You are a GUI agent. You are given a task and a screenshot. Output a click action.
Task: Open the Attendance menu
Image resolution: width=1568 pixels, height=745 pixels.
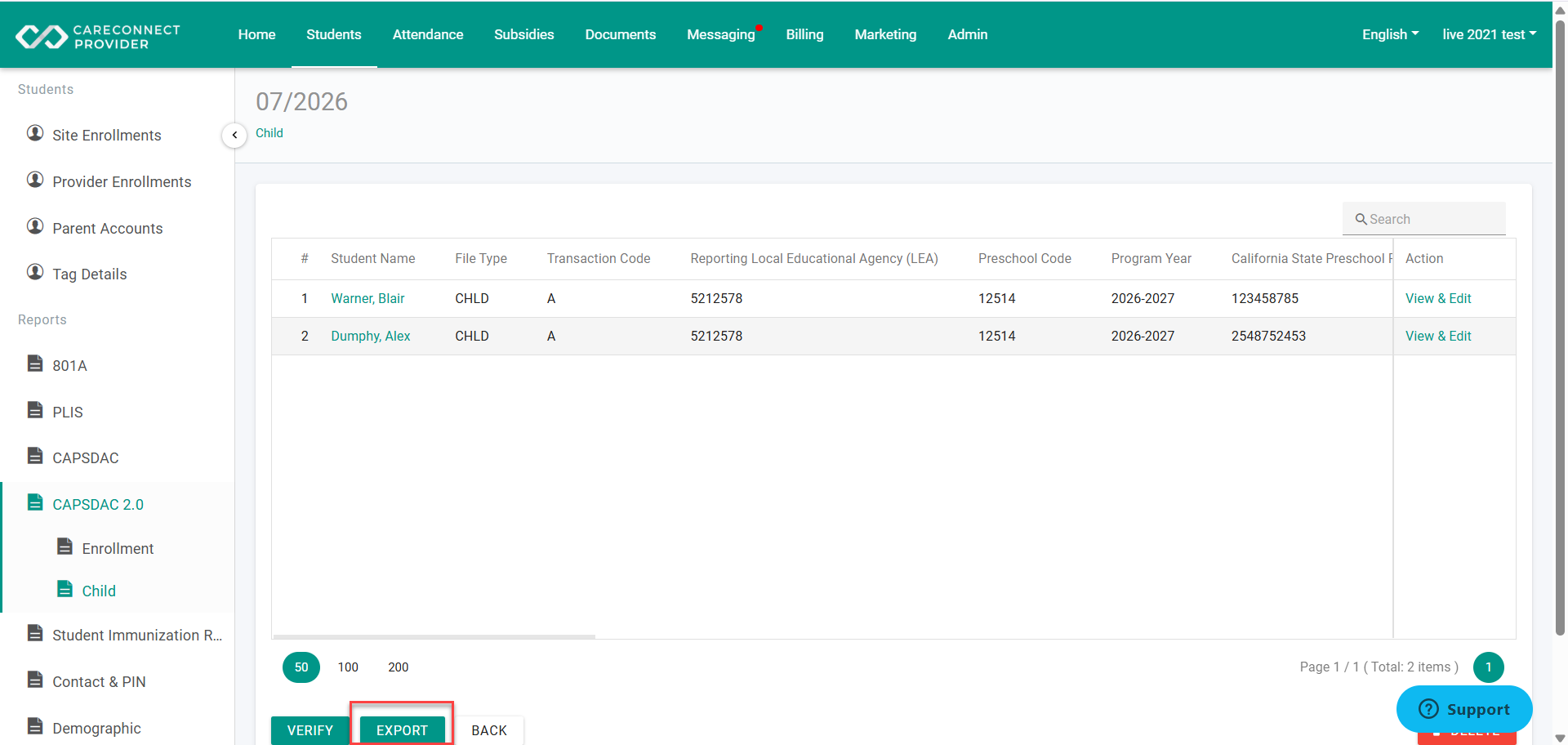[x=428, y=34]
